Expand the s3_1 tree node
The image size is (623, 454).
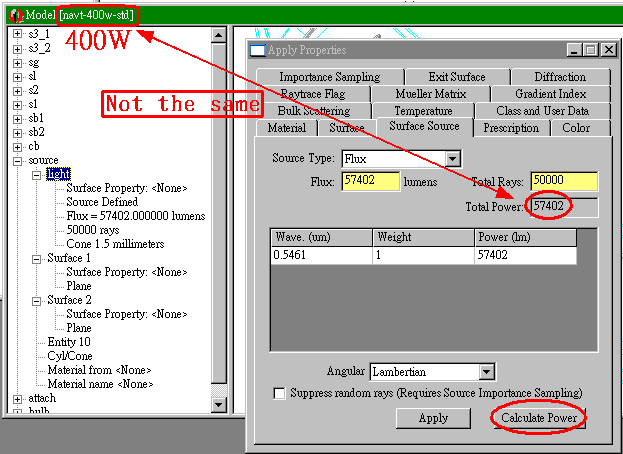[x=17, y=34]
